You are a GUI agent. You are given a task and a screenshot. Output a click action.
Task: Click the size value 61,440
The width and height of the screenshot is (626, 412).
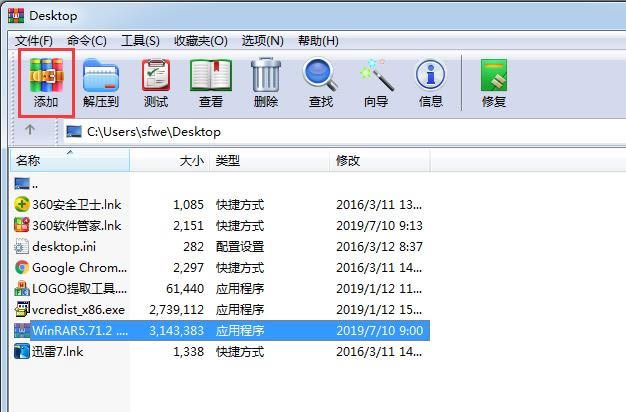click(x=185, y=289)
